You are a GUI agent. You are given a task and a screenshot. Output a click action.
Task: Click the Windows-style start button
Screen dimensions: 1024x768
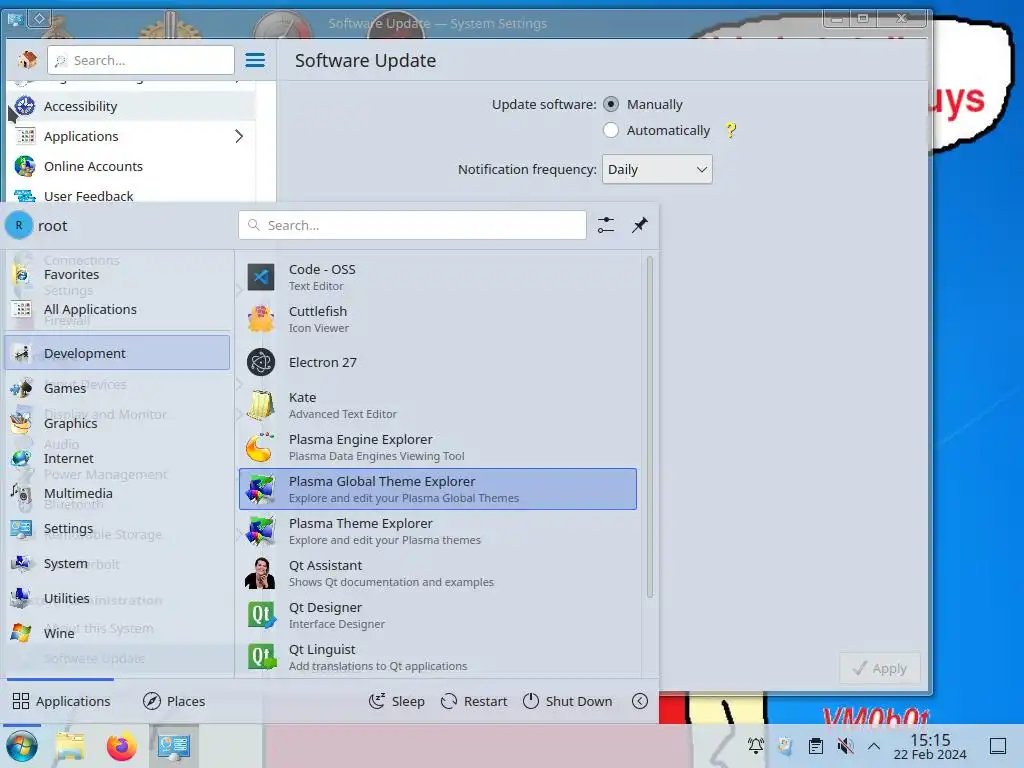[x=22, y=746]
